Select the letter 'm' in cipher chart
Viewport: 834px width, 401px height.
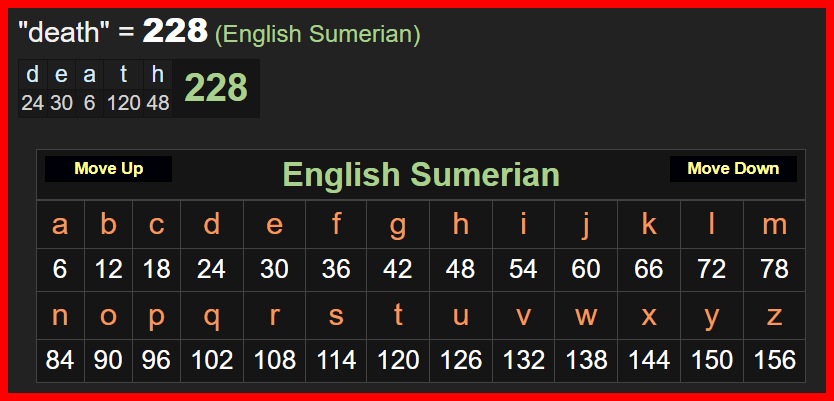tap(774, 224)
